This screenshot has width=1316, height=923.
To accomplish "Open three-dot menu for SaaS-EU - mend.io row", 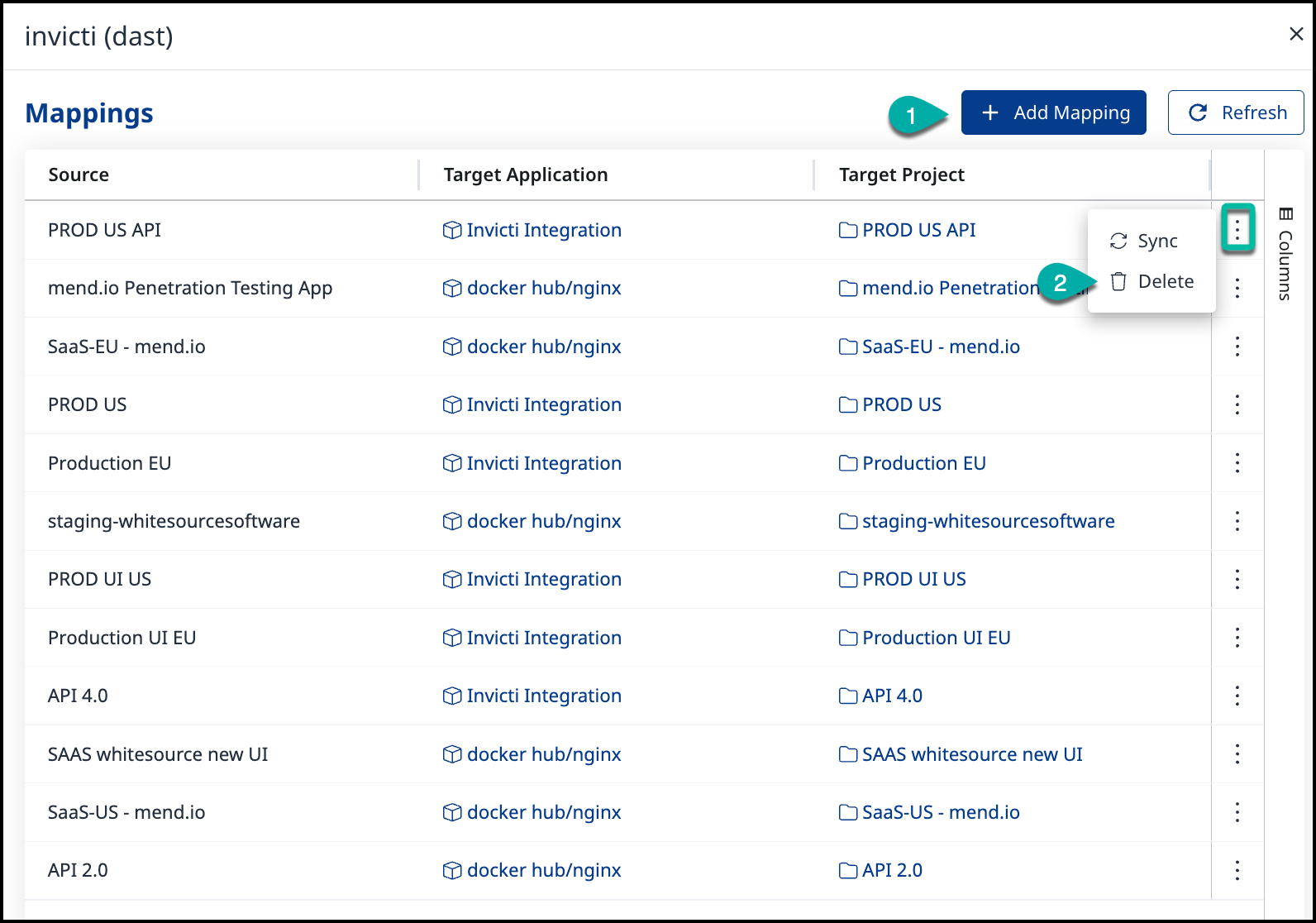I will pos(1237,346).
